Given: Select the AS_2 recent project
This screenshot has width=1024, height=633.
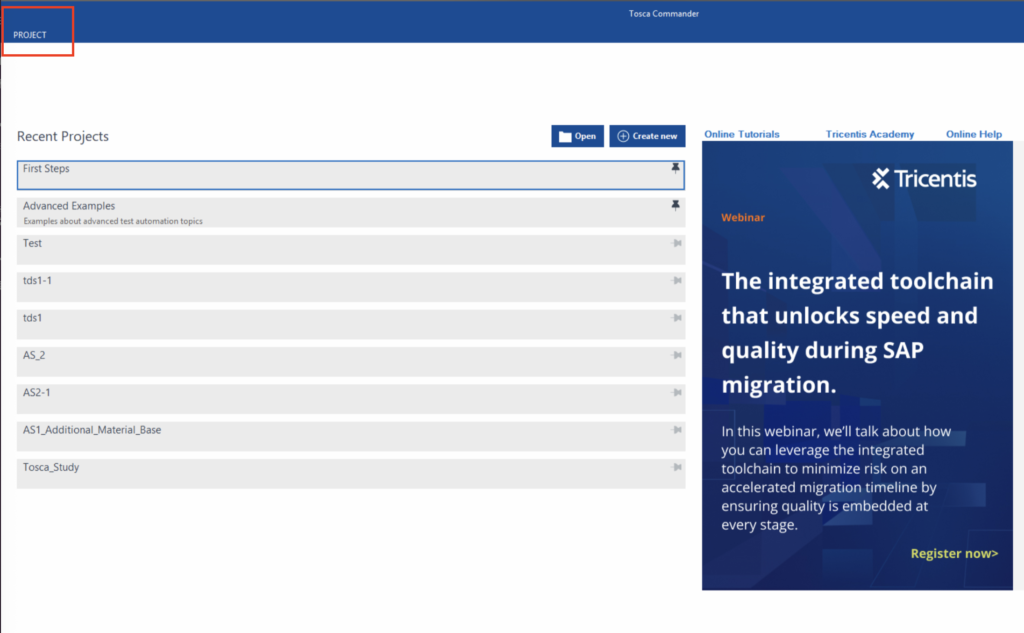Looking at the screenshot, I should [x=351, y=361].
